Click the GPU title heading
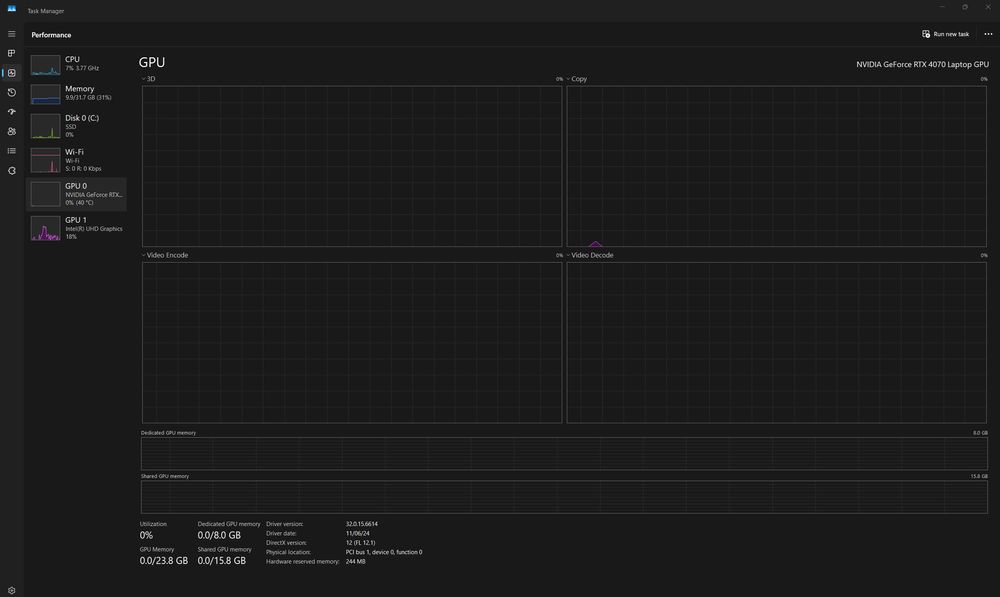Viewport: 1000px width, 597px height. [152, 63]
